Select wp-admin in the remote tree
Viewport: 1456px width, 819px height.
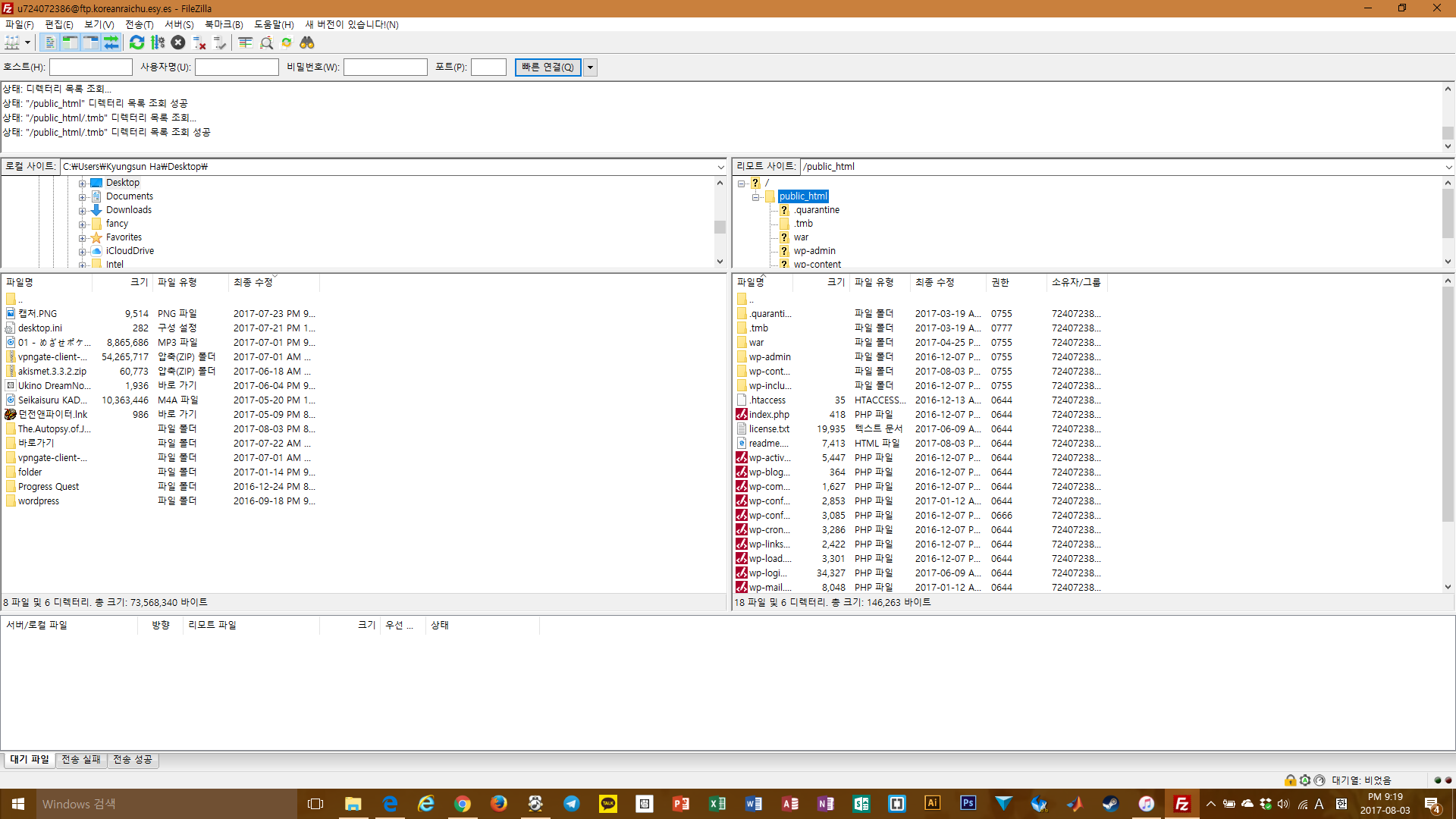coord(814,251)
